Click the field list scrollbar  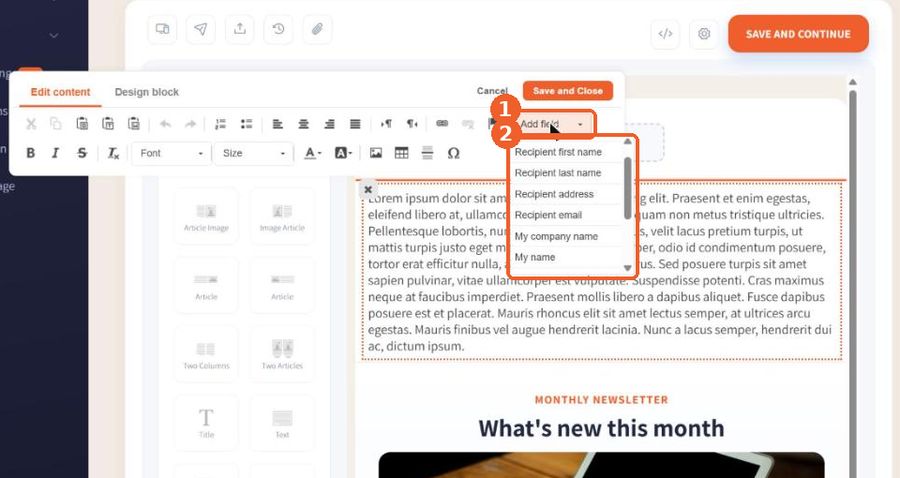pos(627,189)
